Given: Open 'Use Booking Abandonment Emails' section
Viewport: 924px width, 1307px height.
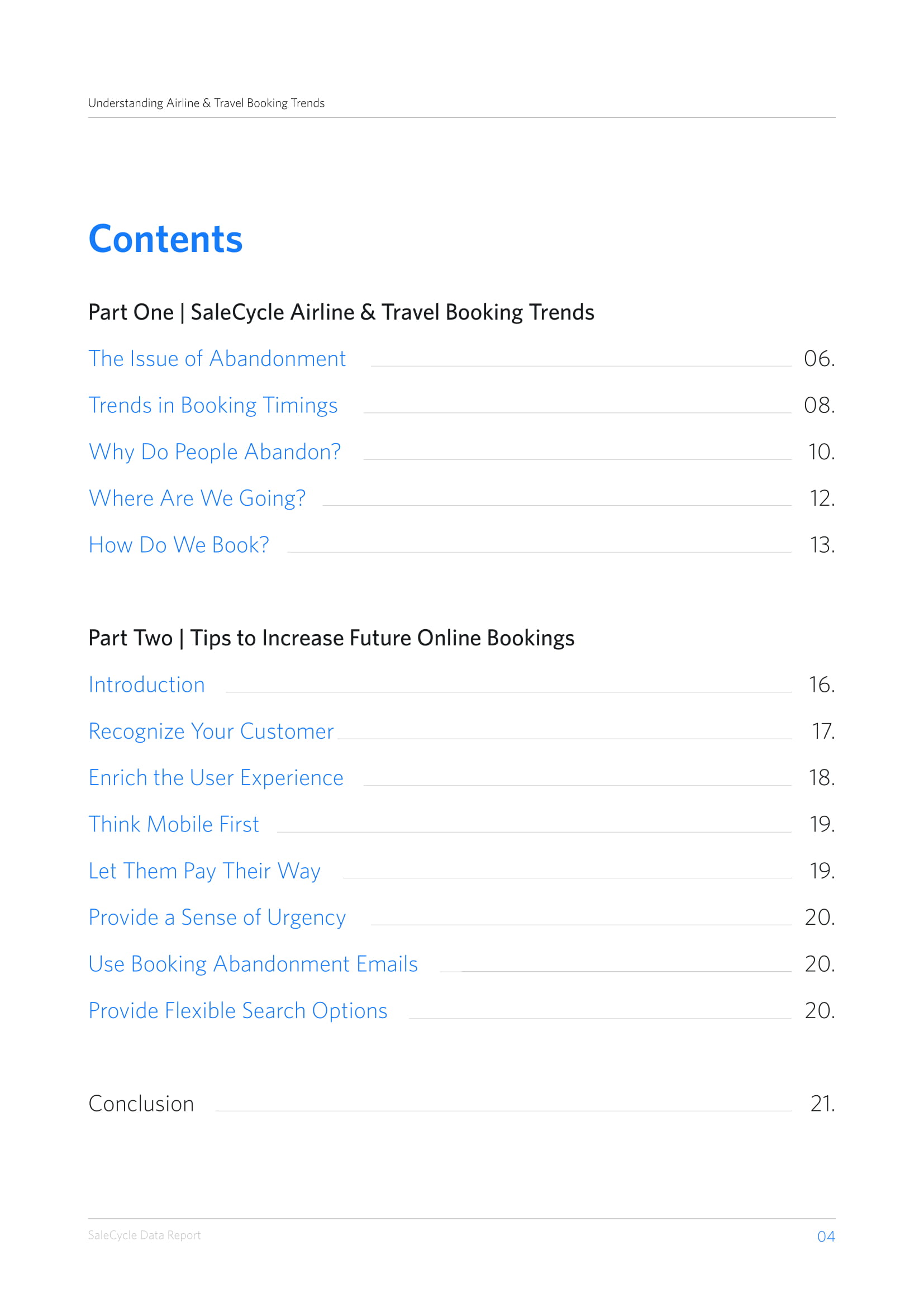Looking at the screenshot, I should [x=253, y=964].
